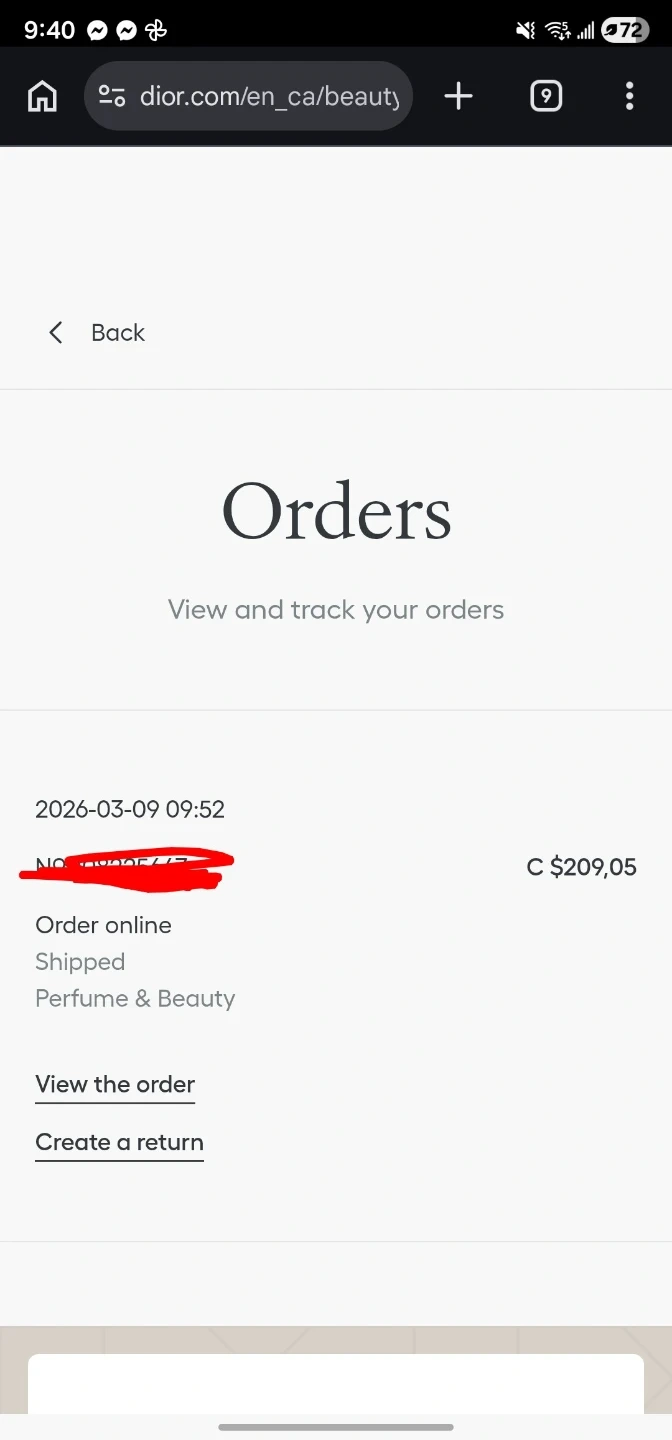This screenshot has height=1440, width=672.
Task: Tap the pinwheel notification icon in status bar
Action: coord(156,31)
